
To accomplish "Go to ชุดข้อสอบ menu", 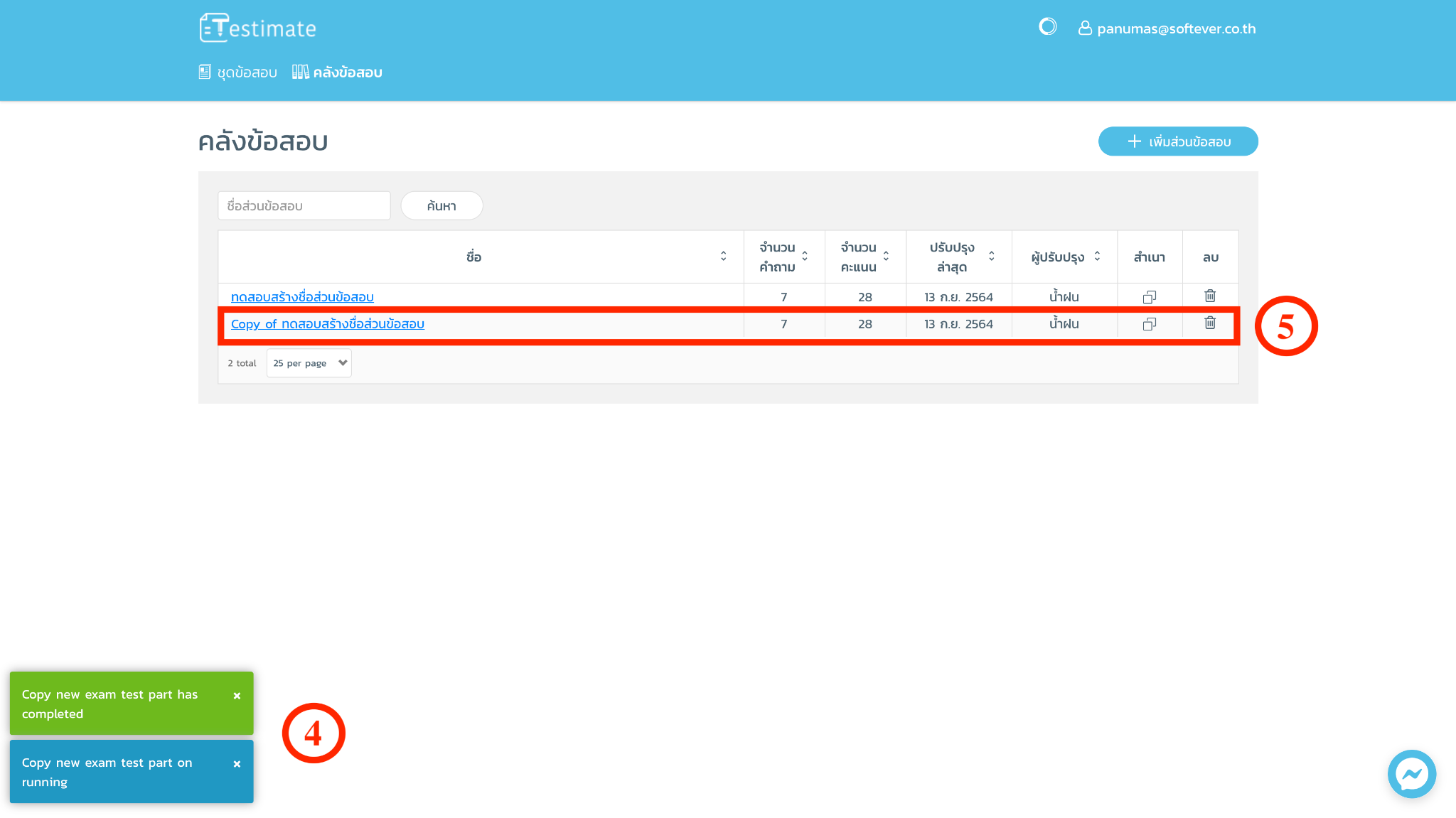I will click(x=238, y=72).
